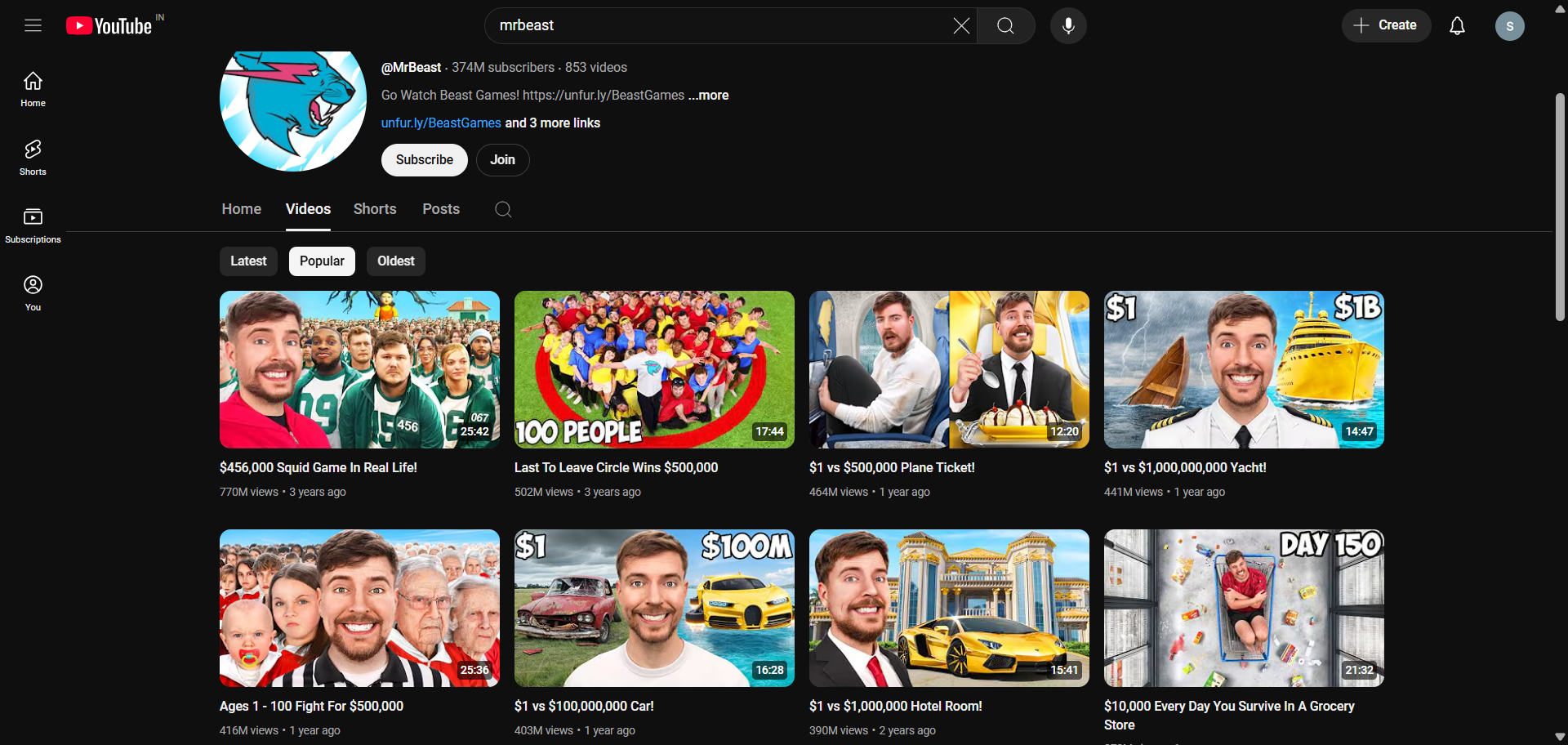The height and width of the screenshot is (745, 1568).
Task: Start voice search with microphone icon
Action: point(1068,26)
